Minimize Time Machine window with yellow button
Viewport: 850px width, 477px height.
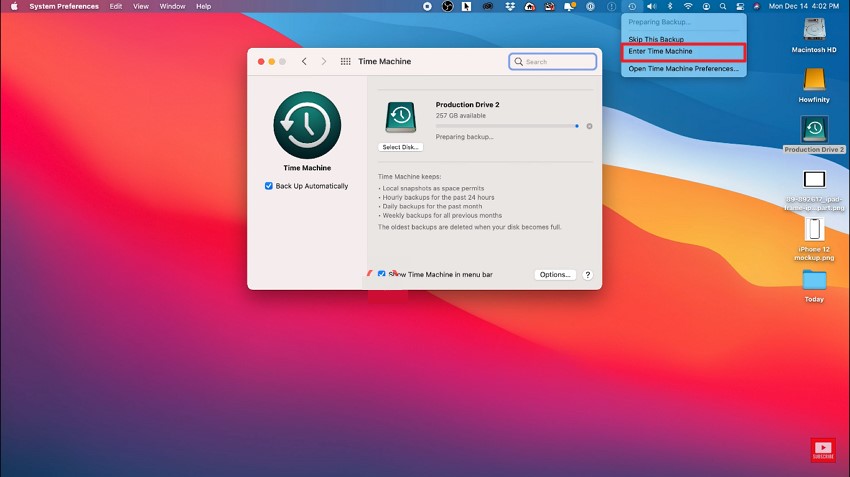[272, 62]
